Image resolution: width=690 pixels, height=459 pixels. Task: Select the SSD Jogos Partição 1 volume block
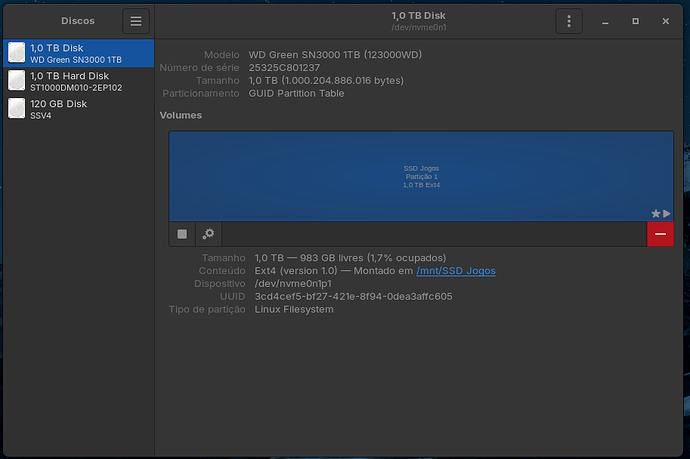(x=421, y=176)
